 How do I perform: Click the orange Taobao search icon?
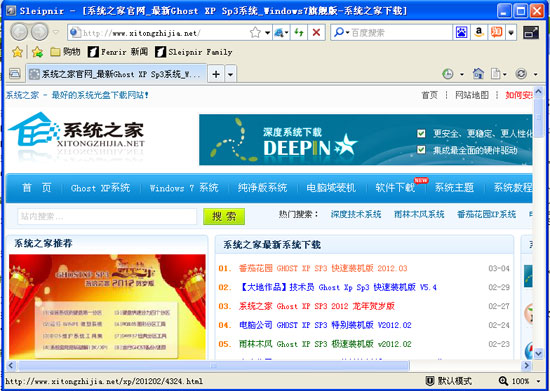[x=496, y=33]
